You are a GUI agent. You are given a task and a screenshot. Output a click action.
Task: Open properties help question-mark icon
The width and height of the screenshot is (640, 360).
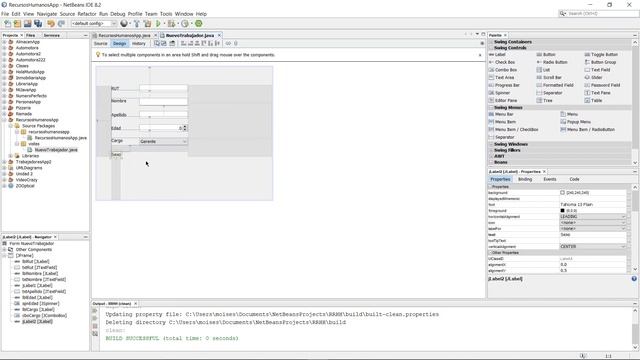pos(634,279)
